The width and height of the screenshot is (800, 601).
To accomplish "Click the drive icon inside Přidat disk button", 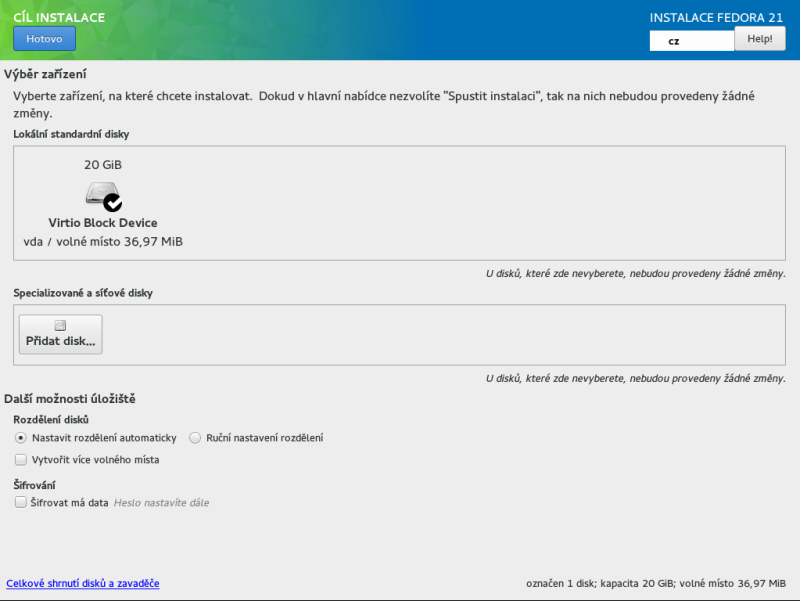I will [59, 325].
